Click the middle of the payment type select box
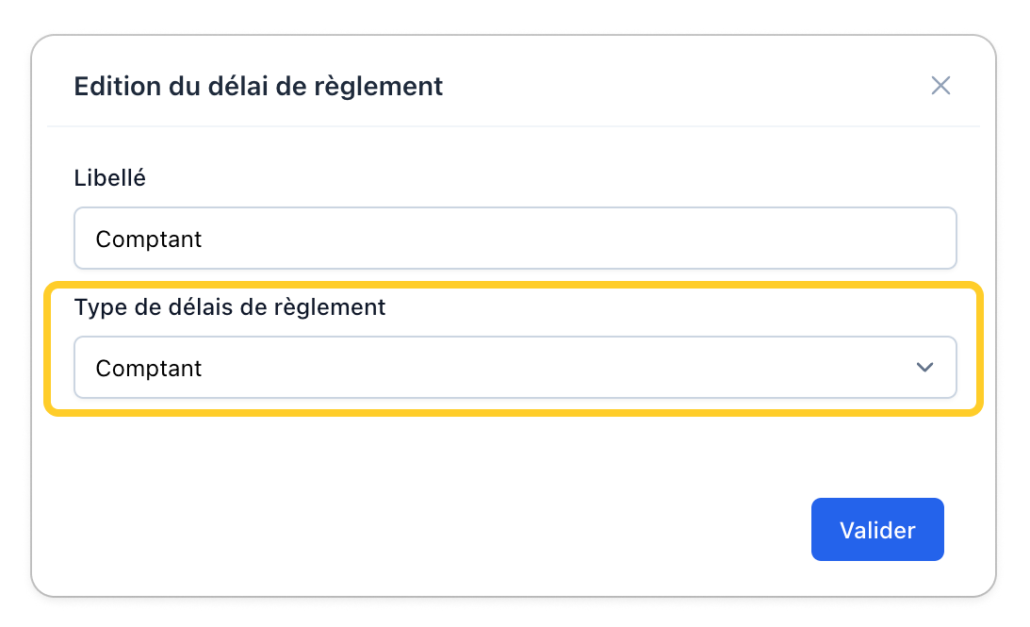Screen dimensions: 1030x627 click(x=515, y=368)
